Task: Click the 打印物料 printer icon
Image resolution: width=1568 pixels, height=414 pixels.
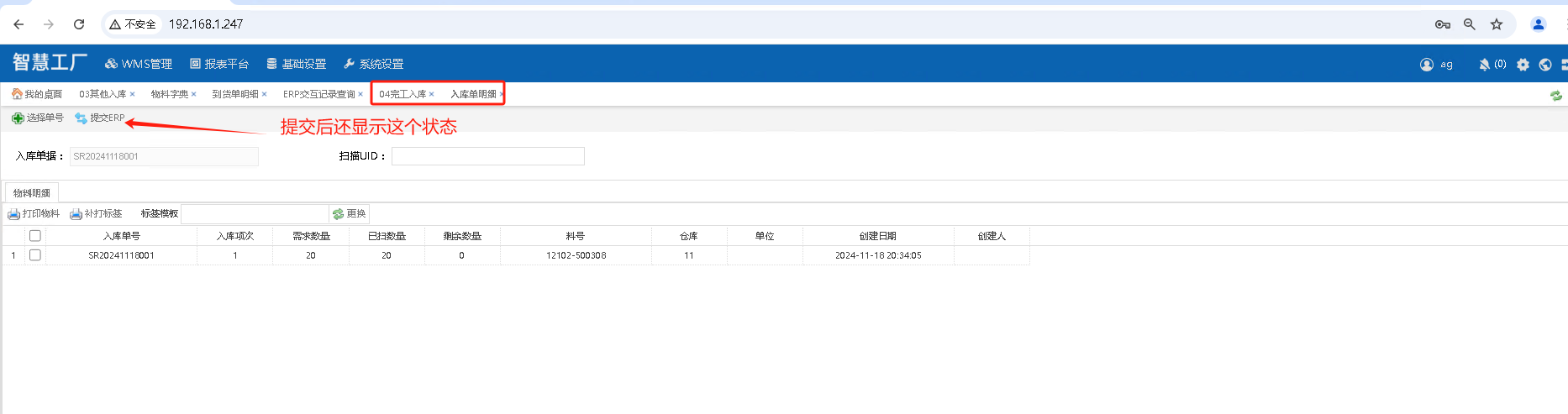Action: coord(13,214)
